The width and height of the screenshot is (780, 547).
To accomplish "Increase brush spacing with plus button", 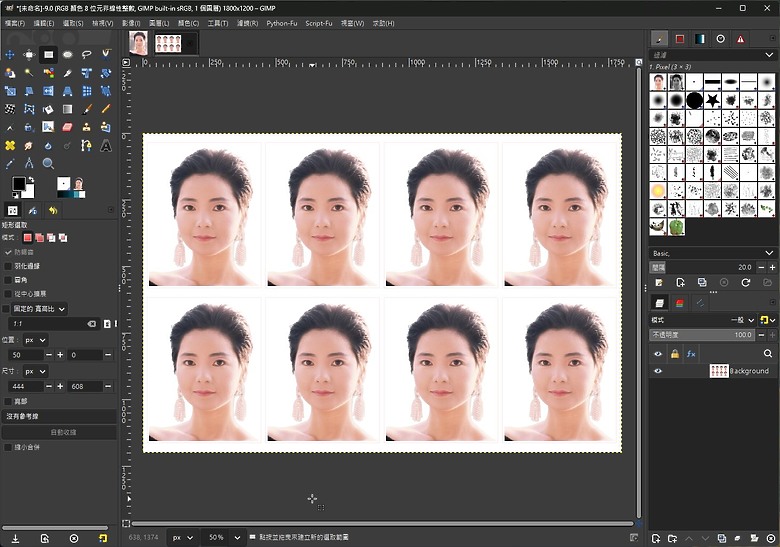I will [772, 268].
